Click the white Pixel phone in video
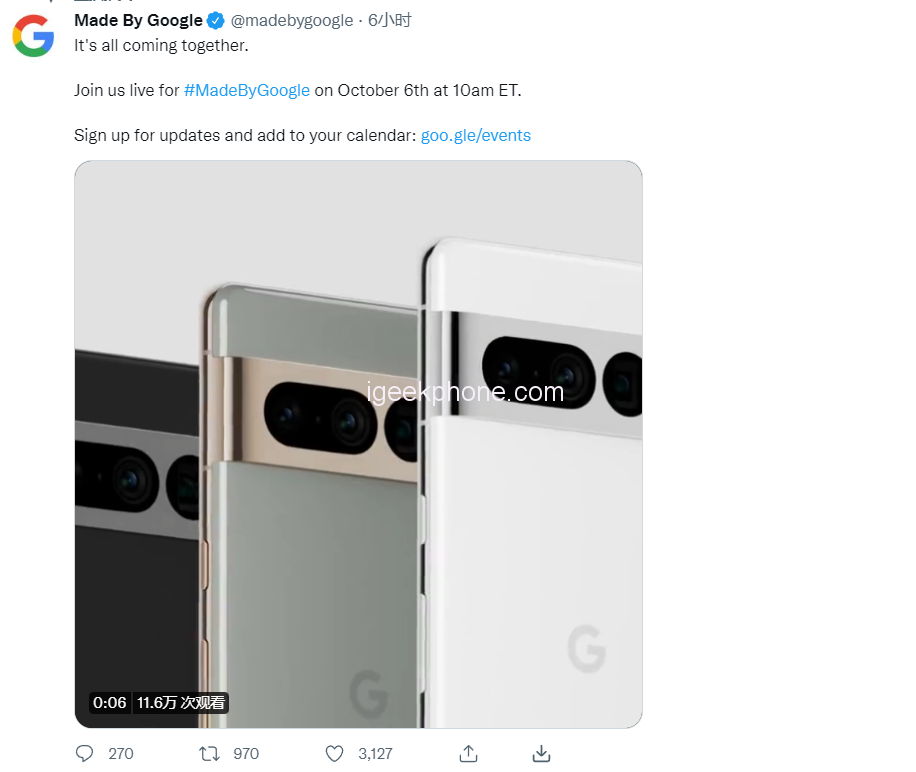 pyautogui.click(x=540, y=520)
